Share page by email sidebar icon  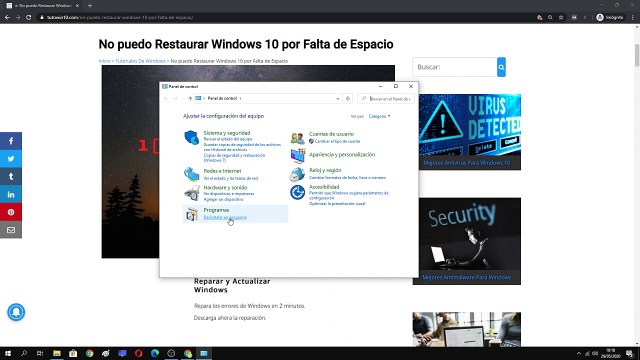click(11, 230)
